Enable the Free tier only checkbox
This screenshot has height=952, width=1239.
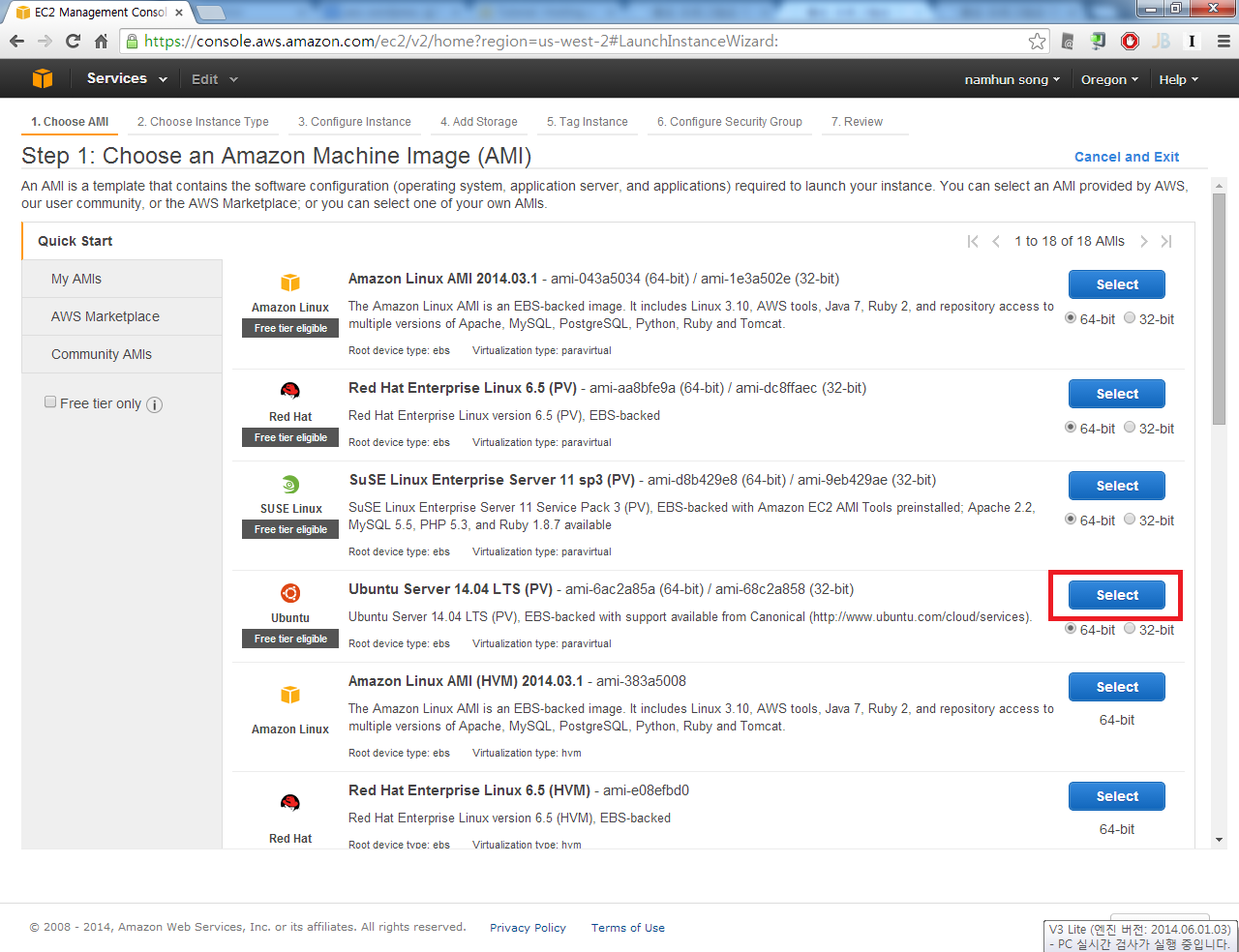tap(50, 402)
